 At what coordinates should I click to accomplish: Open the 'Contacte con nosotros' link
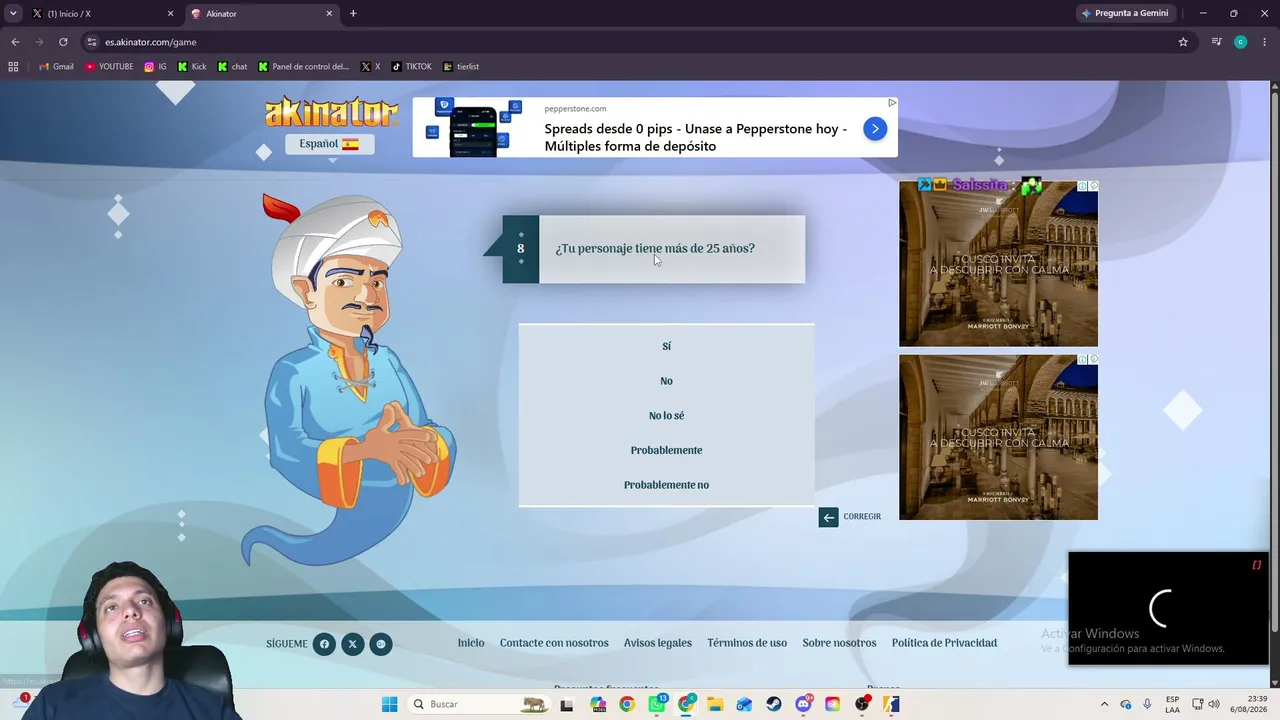554,643
